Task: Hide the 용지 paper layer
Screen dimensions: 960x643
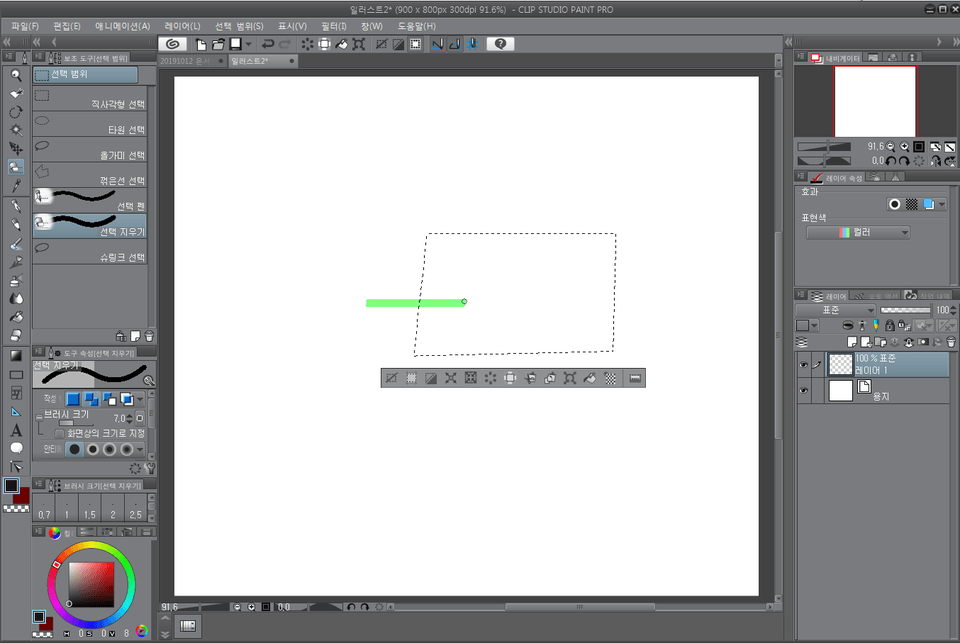Action: [804, 391]
